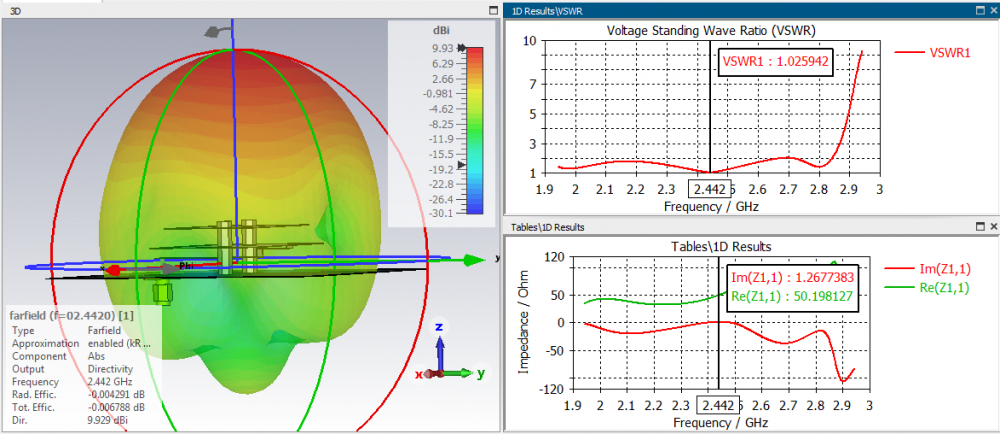The height and width of the screenshot is (434, 1000).
Task: Click the Voltage Standing Wave Ratio plot title
Action: pyautogui.click(x=711, y=31)
